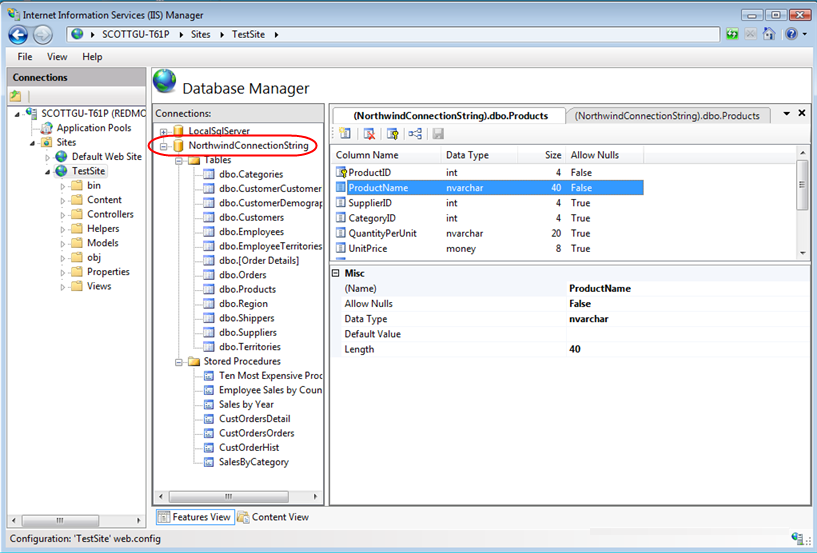Click the dbo.Categories table icon
Image resolution: width=817 pixels, height=553 pixels.
coord(208,174)
